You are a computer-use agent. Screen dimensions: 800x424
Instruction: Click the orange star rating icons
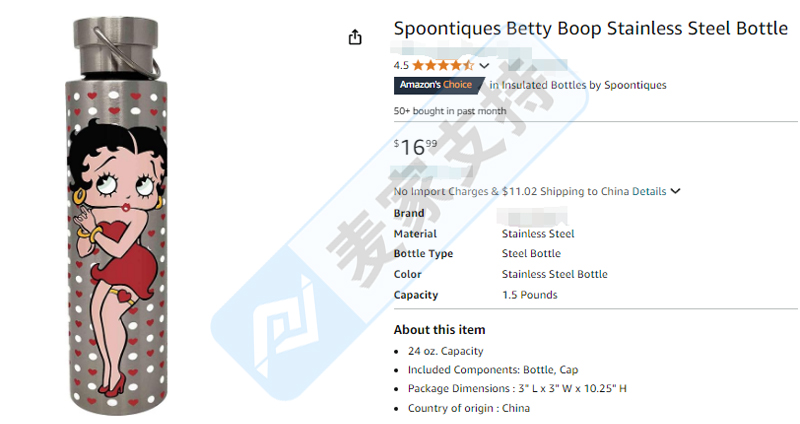[x=443, y=65]
